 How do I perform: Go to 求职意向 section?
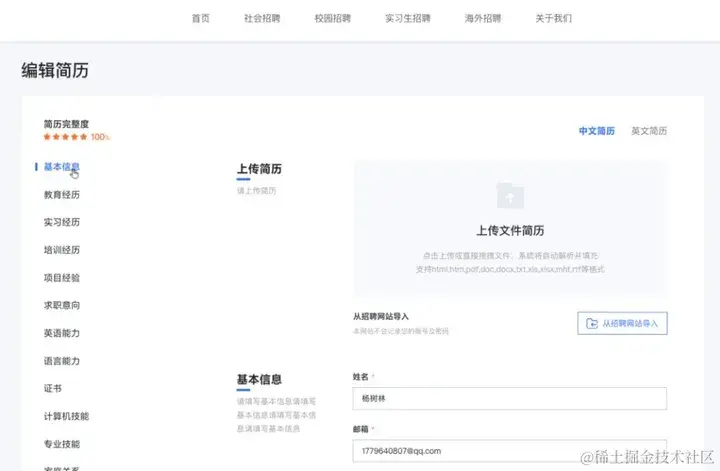(62, 305)
